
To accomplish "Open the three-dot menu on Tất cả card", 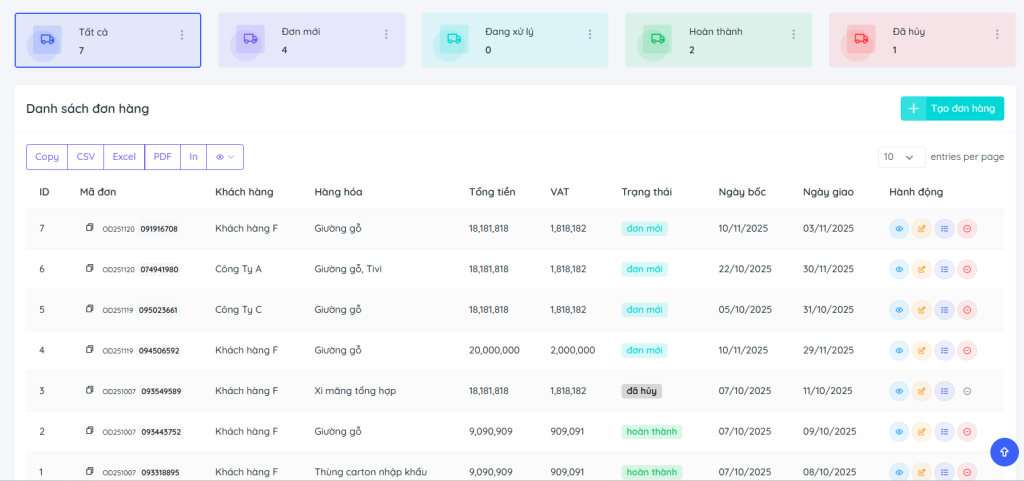I will 182,35.
